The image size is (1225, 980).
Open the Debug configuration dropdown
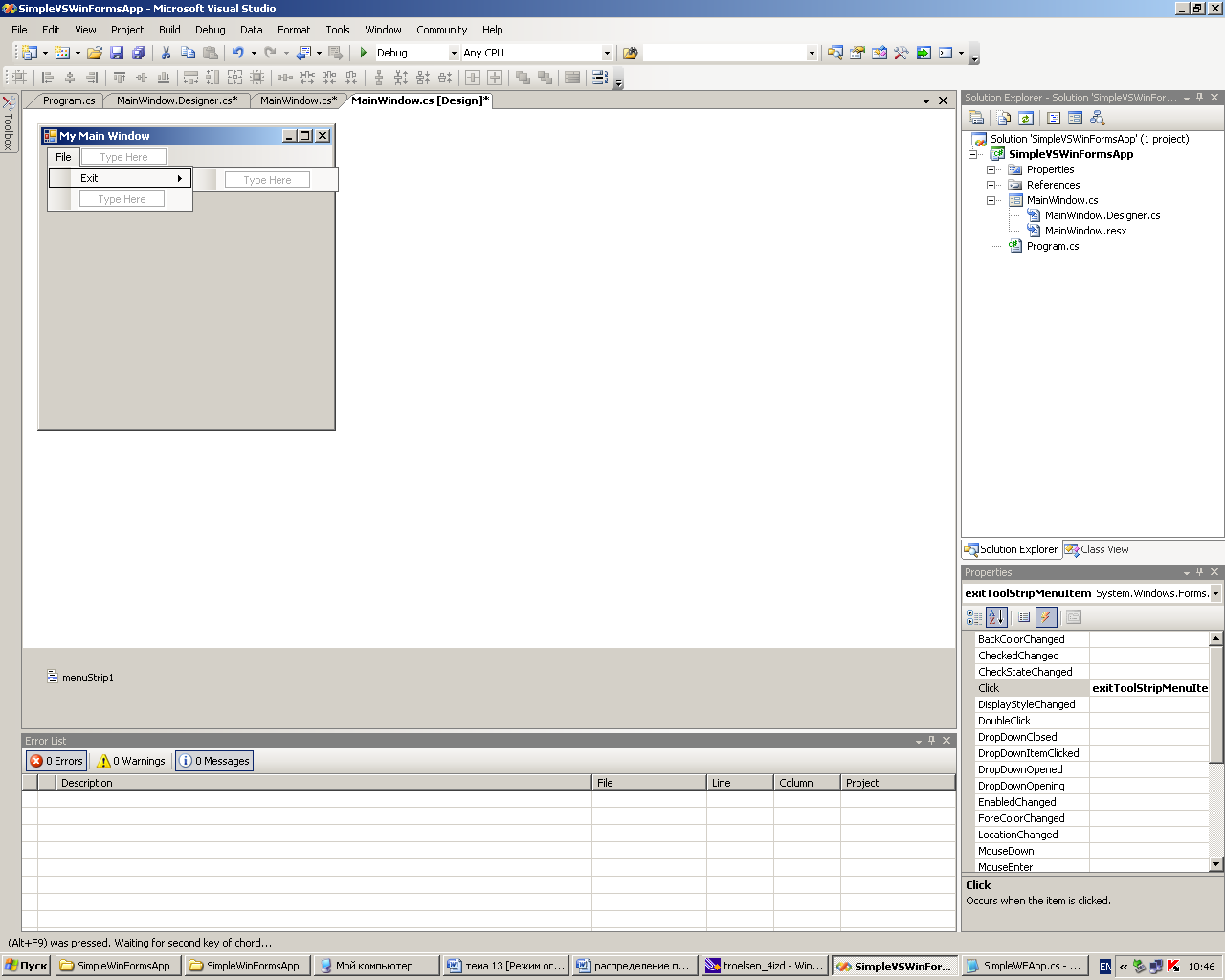click(x=454, y=53)
